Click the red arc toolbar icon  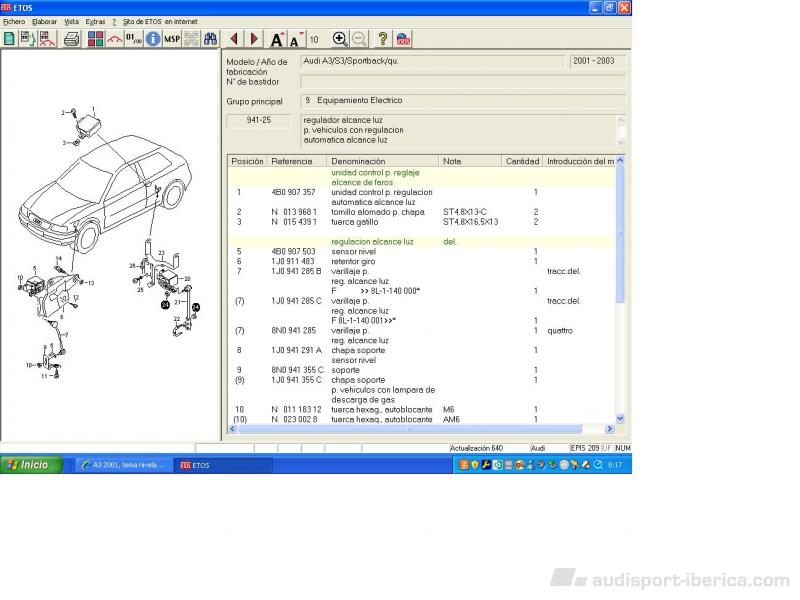tap(115, 39)
